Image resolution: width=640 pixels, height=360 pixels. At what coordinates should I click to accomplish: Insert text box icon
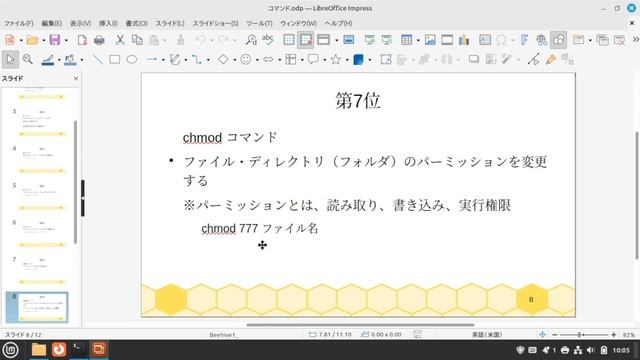pos(485,40)
